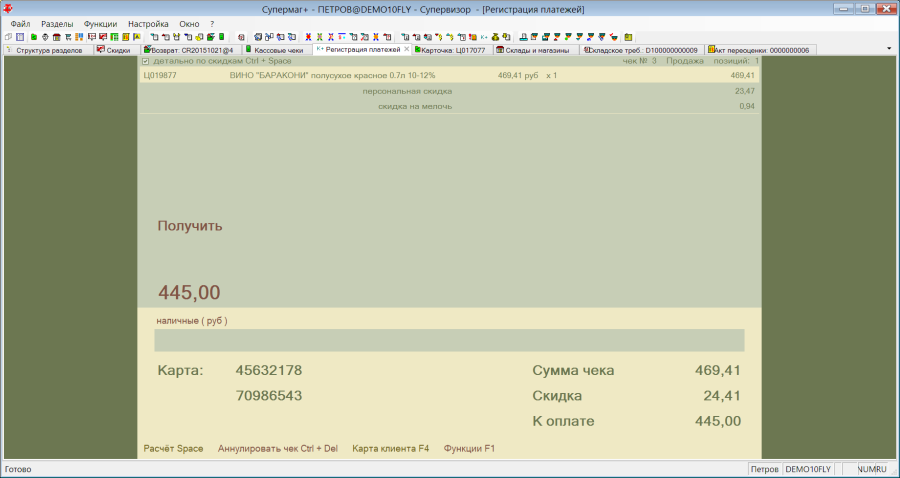The width and height of the screenshot is (900, 478).
Task: Click the cascade windows toolbar icon
Action: (x=8, y=37)
